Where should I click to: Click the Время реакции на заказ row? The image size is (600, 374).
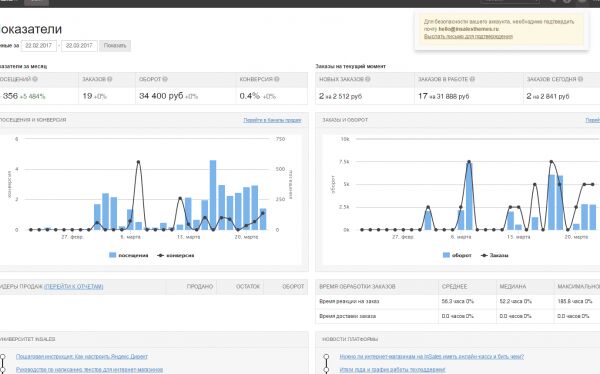click(458, 302)
